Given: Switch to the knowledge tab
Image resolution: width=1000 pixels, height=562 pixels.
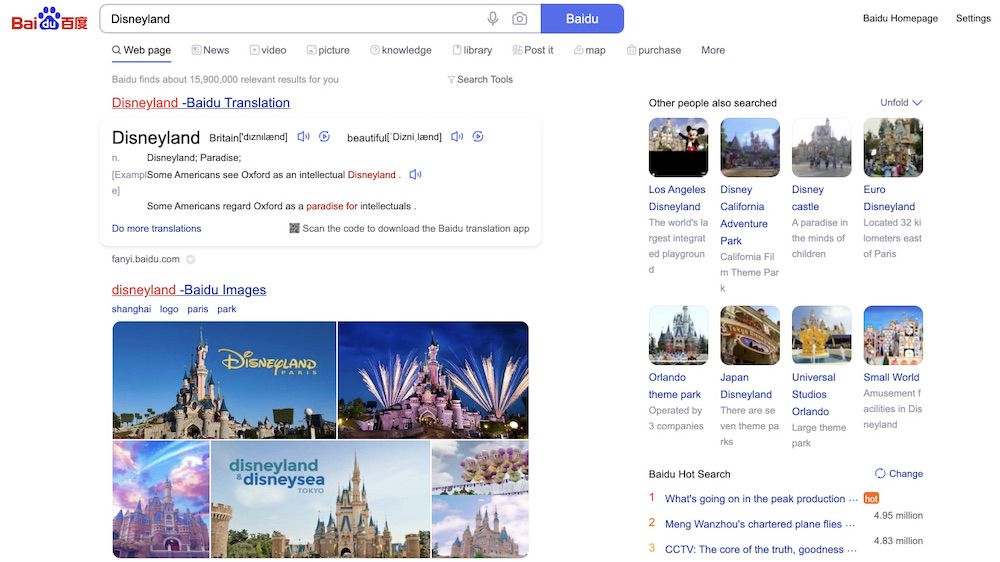Looking at the screenshot, I should coord(401,50).
